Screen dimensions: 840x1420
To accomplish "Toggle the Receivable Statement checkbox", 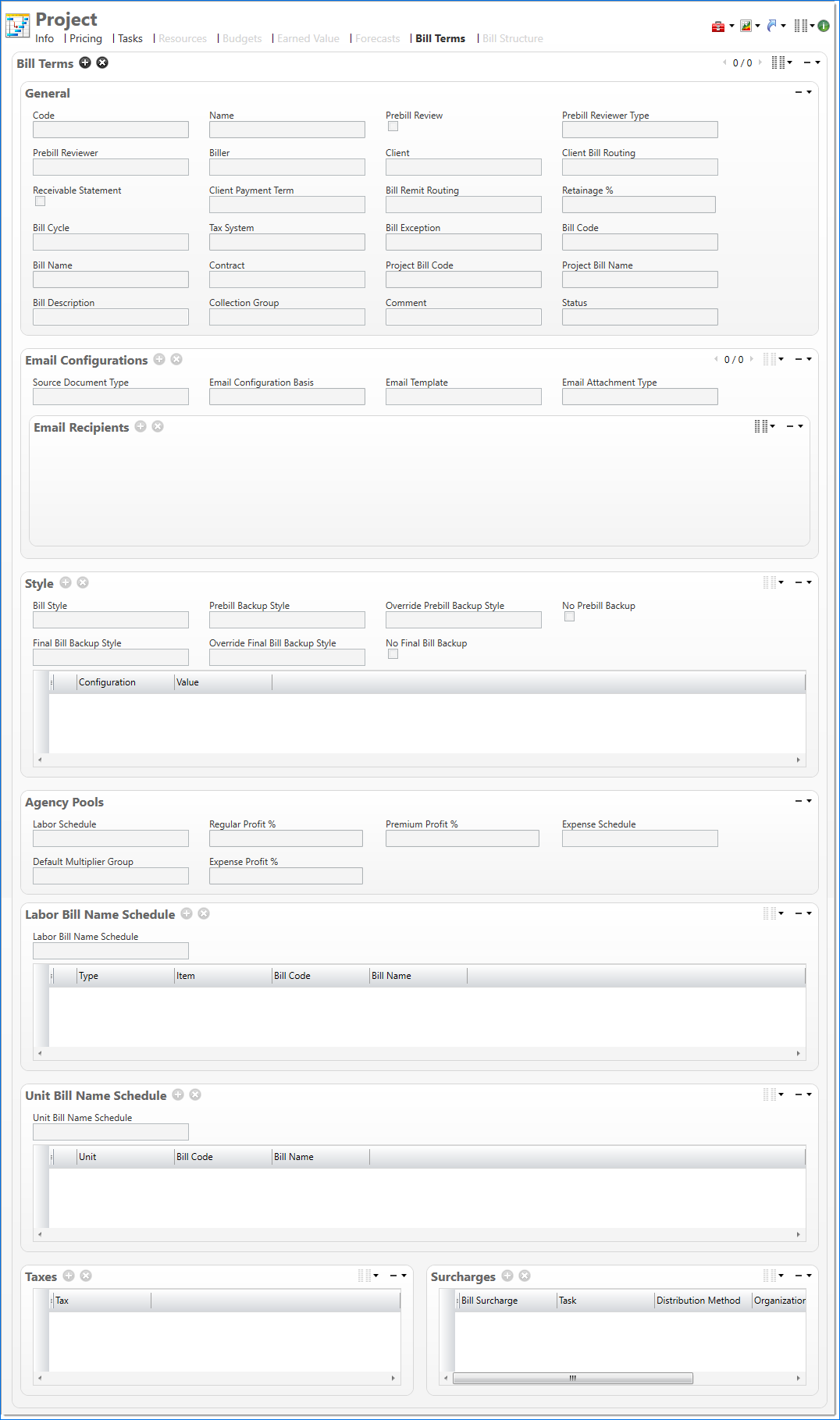I will coord(40,201).
